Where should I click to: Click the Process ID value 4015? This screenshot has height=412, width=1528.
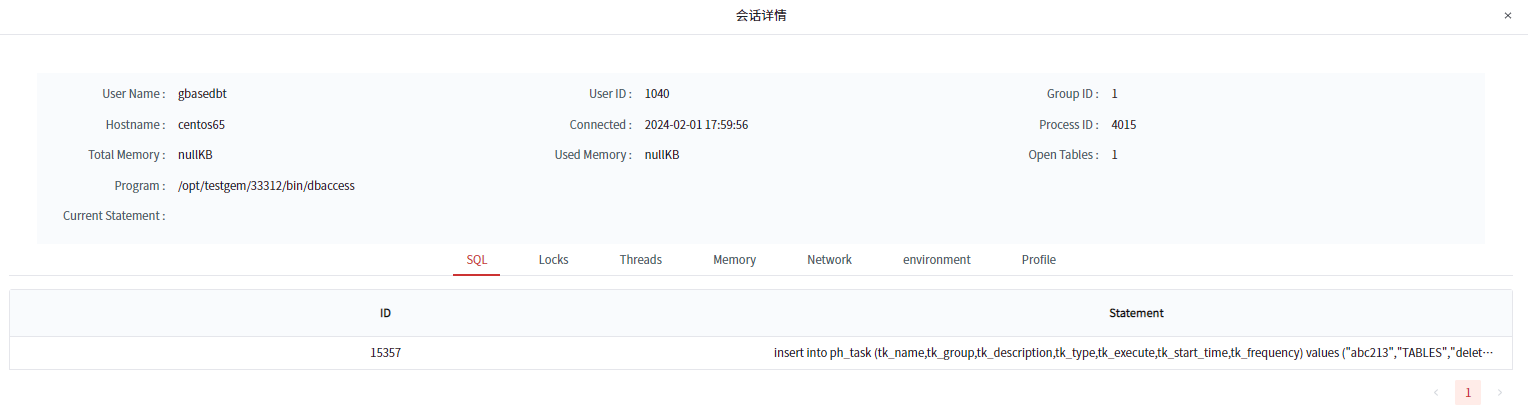(x=1123, y=125)
